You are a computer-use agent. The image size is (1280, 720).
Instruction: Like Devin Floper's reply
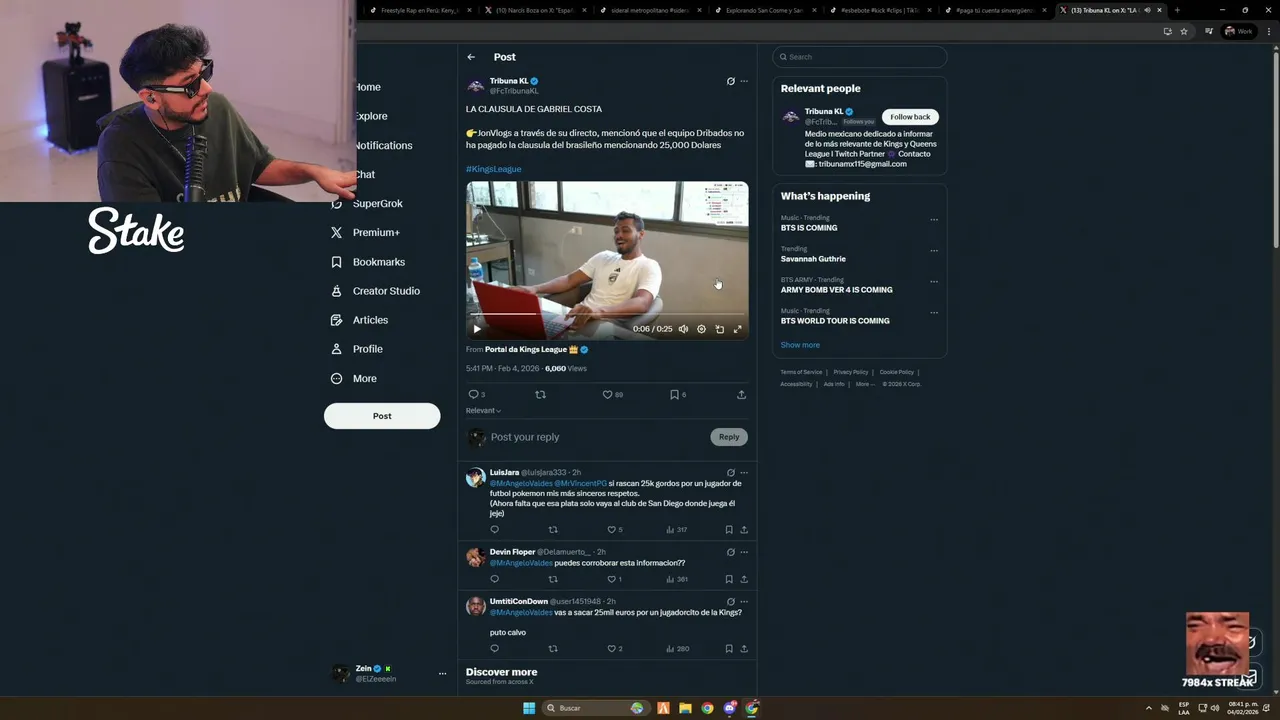(612, 579)
